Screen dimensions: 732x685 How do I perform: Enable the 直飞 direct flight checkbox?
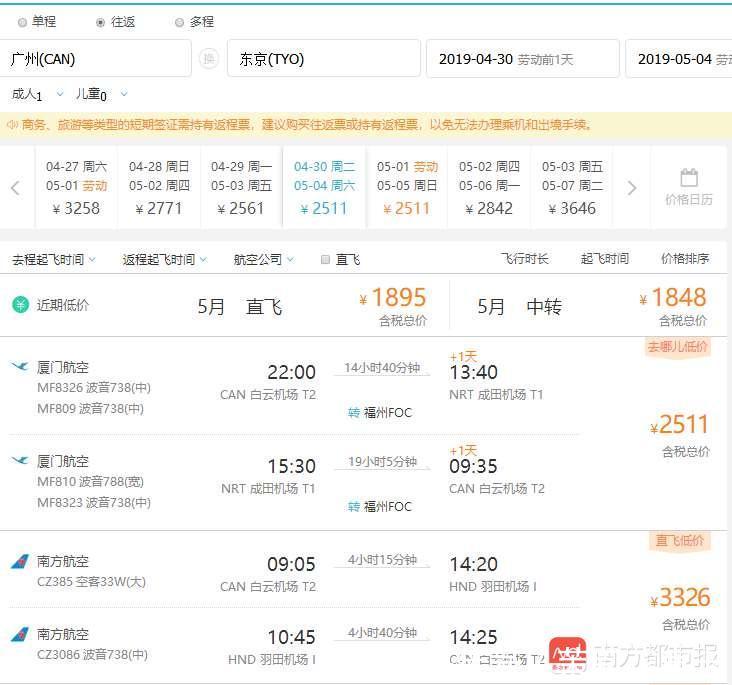point(326,260)
